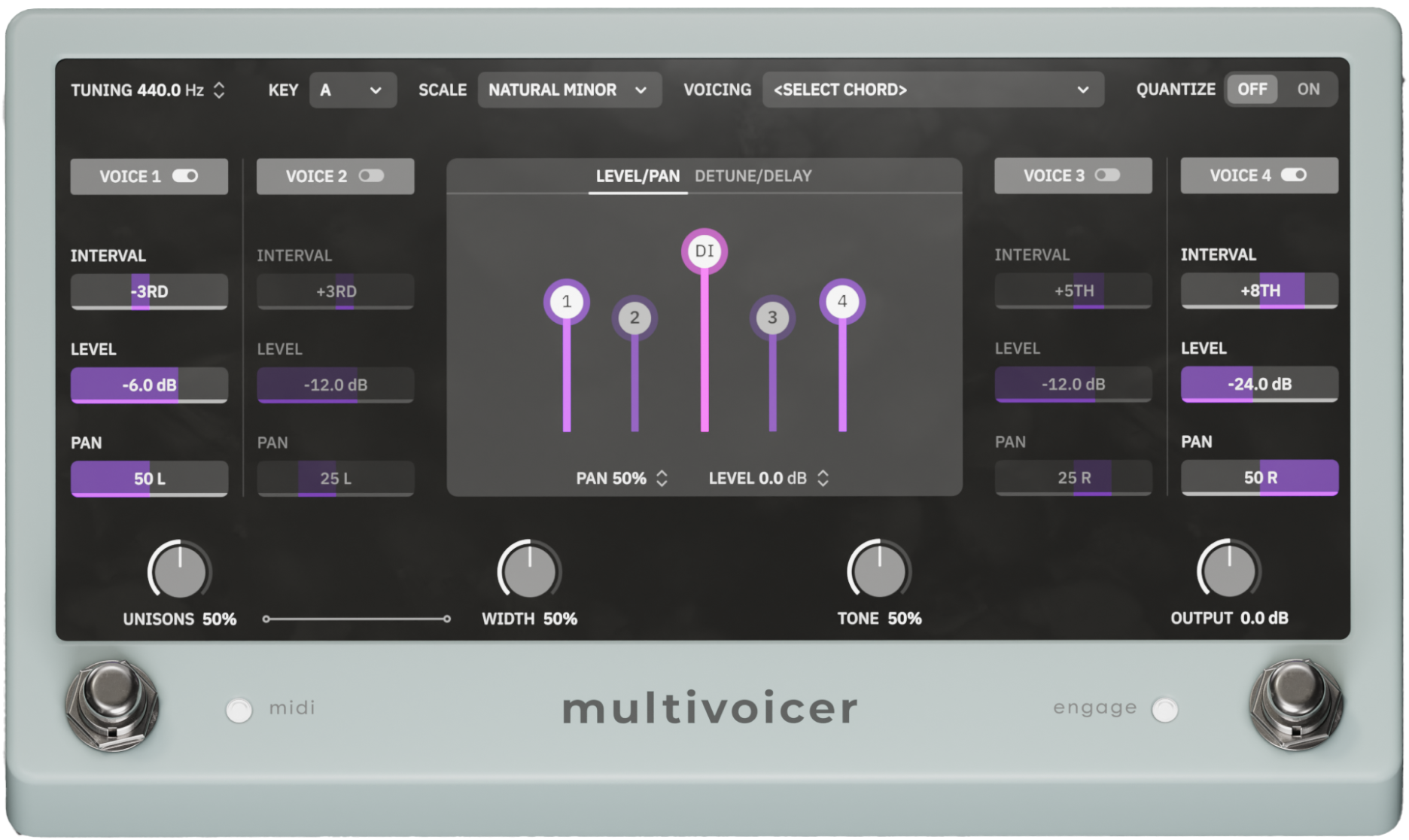Click Voice 4 interval +8TH field

click(x=1259, y=291)
